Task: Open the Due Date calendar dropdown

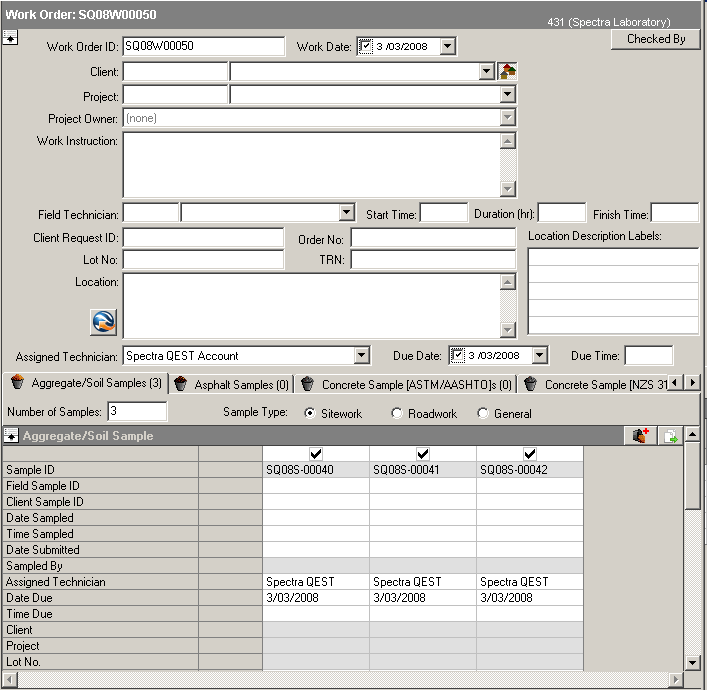Action: pyautogui.click(x=540, y=355)
